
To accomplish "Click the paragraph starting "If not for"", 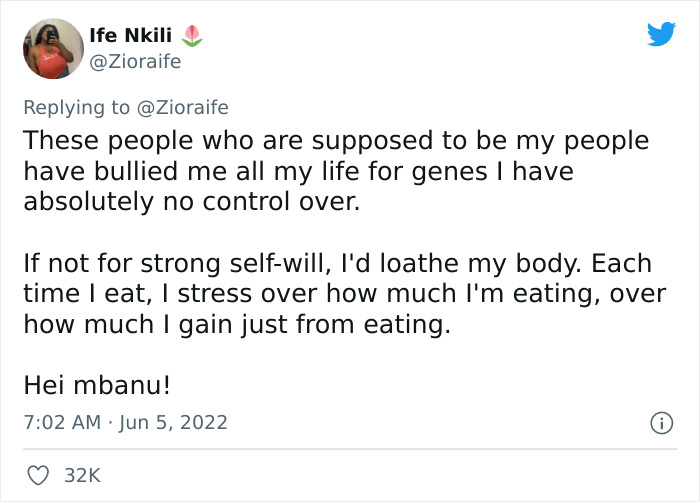I will (x=336, y=294).
